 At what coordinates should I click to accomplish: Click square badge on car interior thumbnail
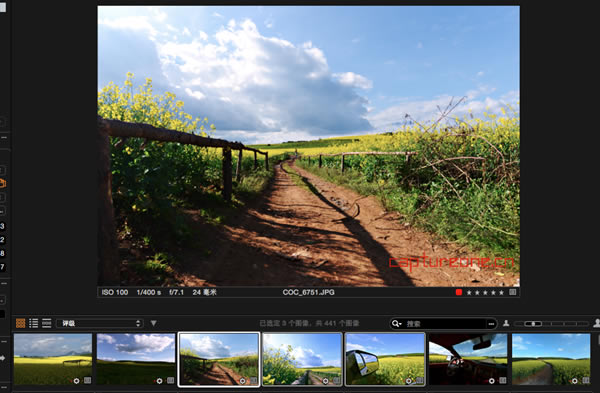click(x=503, y=380)
